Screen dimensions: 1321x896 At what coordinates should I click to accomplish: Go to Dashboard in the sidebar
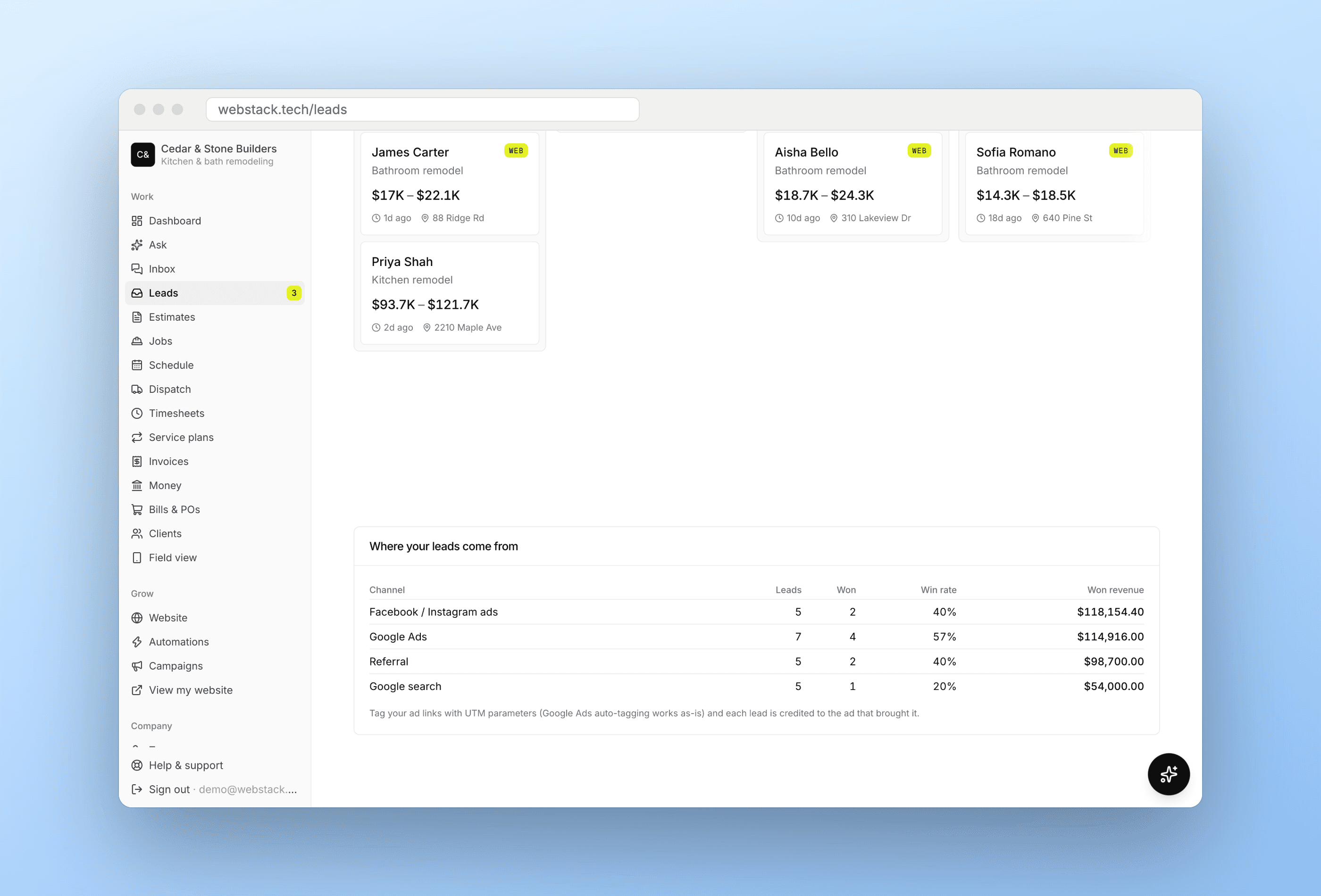[x=214, y=220]
